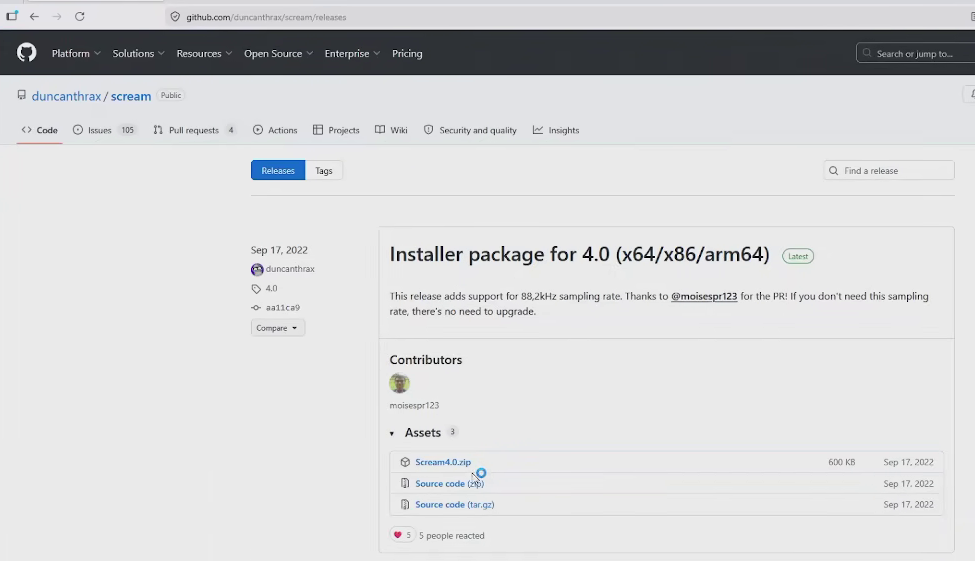The width and height of the screenshot is (975, 561).
Task: Open the scream repository link
Action: coord(131,96)
